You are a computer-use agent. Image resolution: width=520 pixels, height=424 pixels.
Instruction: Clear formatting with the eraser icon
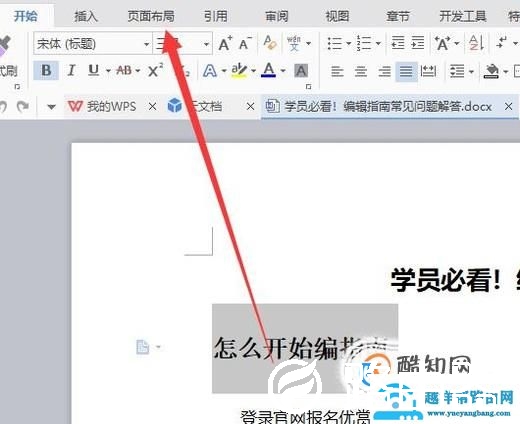pyautogui.click(x=270, y=43)
